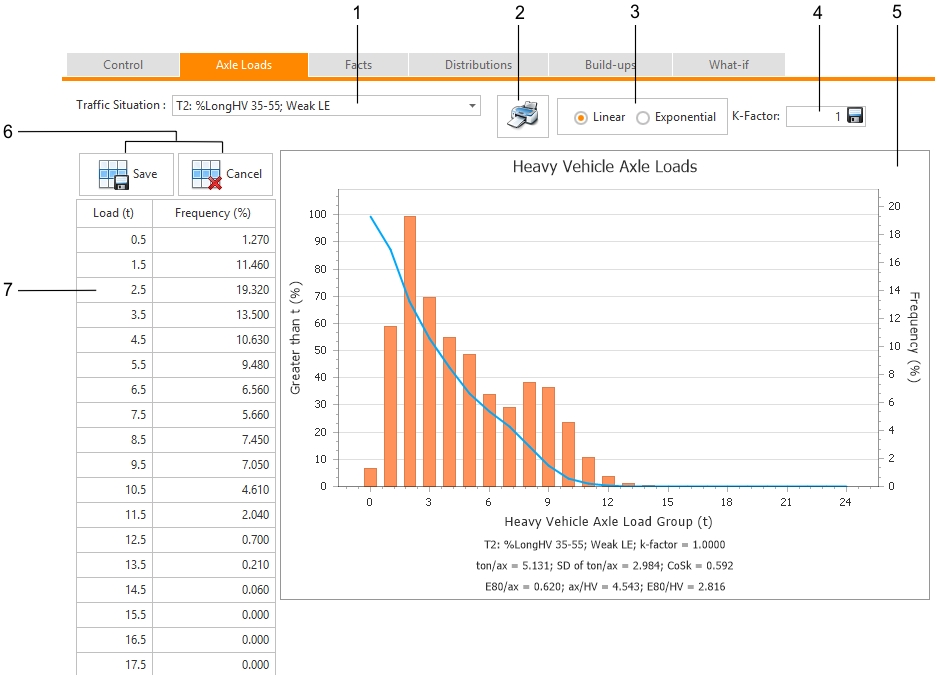Click the Load (t) column header
The image size is (939, 679).
pyautogui.click(x=114, y=213)
